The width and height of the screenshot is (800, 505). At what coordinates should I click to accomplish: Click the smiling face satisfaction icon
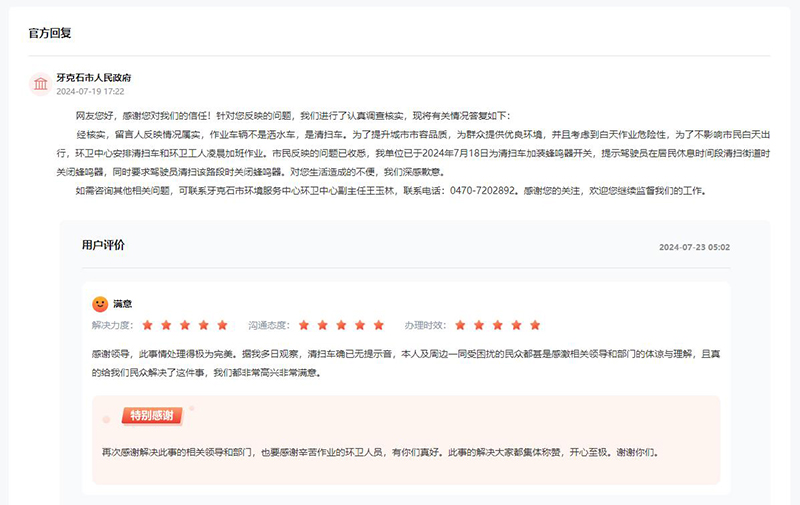(100, 304)
